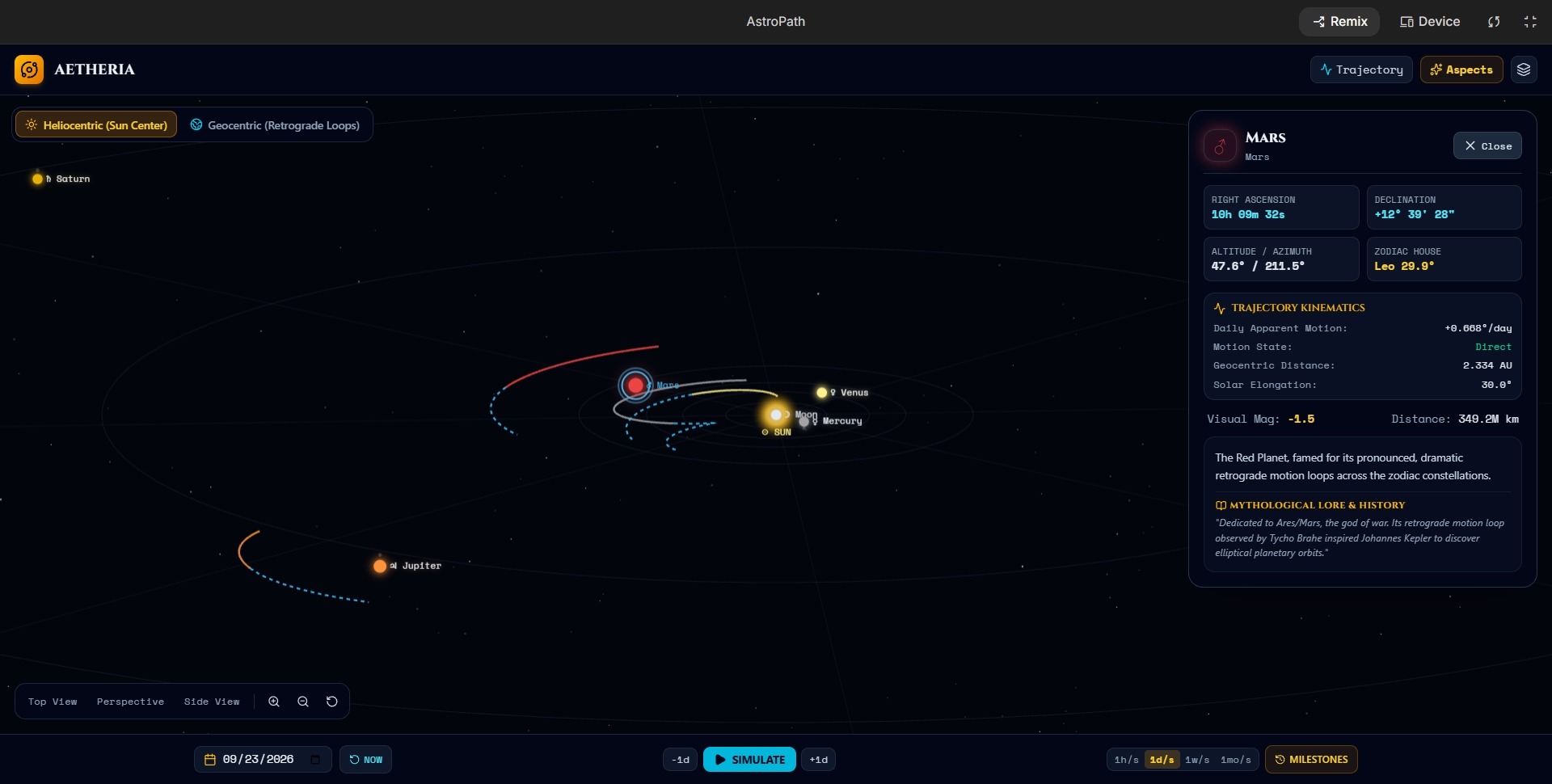The height and width of the screenshot is (784, 1552).
Task: Click the Right Ascension value 10h 09m 32s
Action: 1247,215
